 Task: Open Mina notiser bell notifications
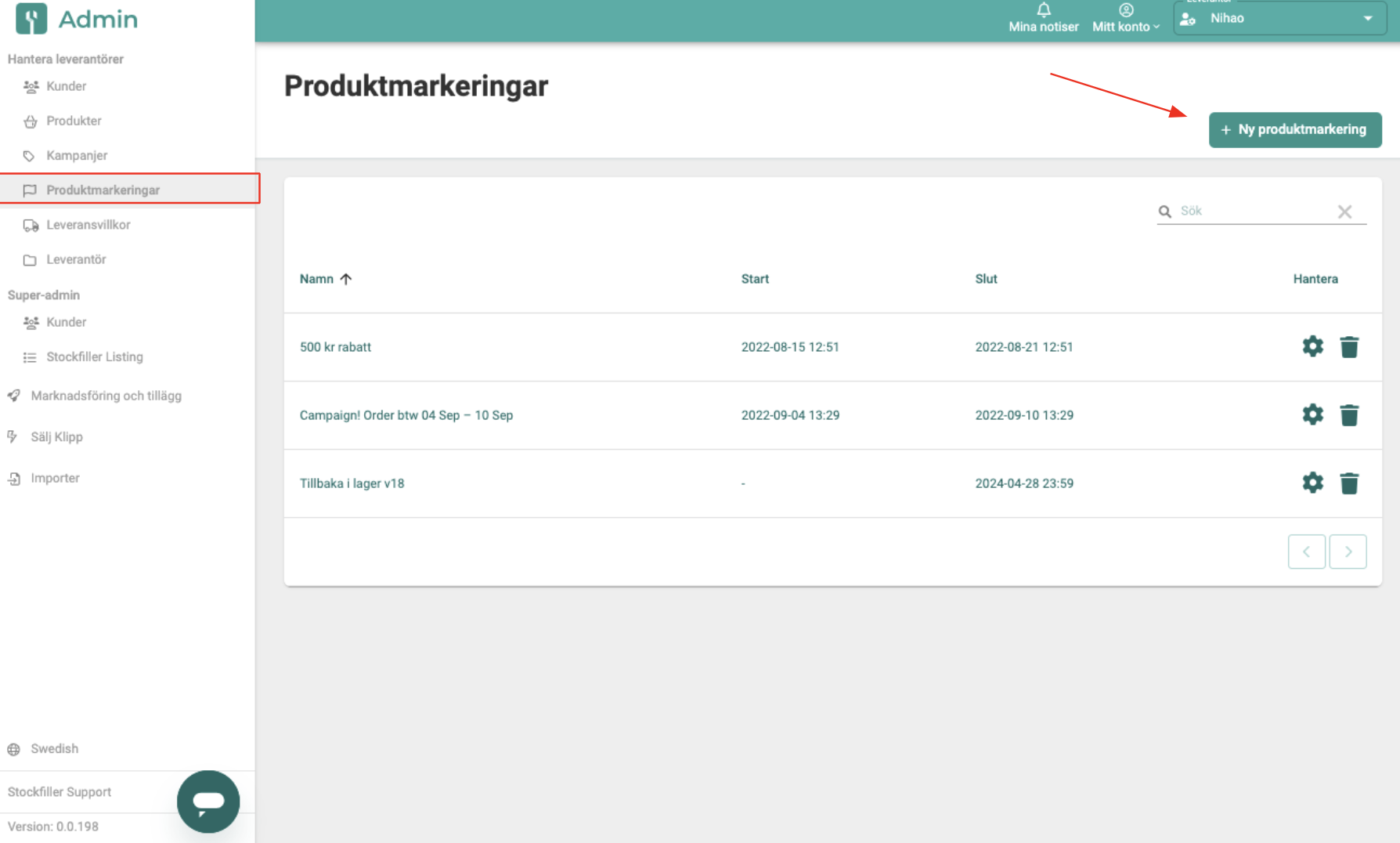(x=1043, y=17)
